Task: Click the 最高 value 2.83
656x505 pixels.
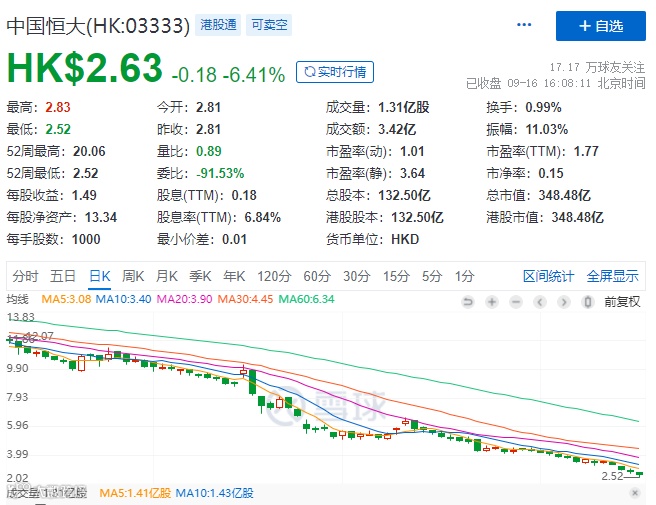Action: pos(58,107)
